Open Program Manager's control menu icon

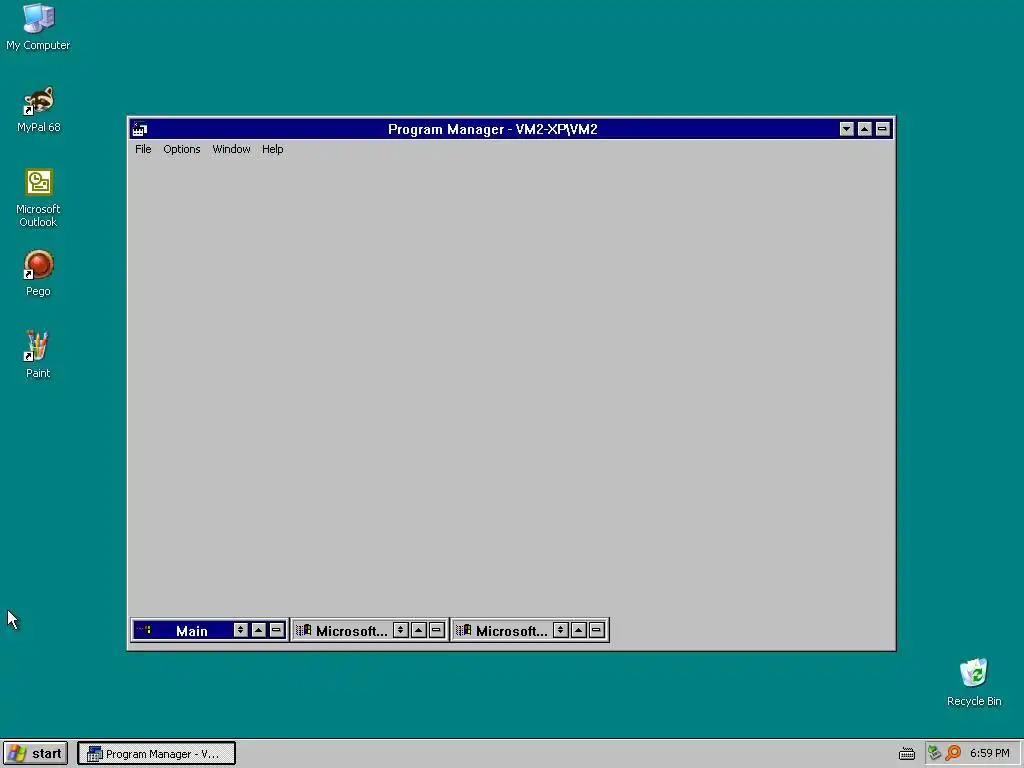tap(140, 129)
